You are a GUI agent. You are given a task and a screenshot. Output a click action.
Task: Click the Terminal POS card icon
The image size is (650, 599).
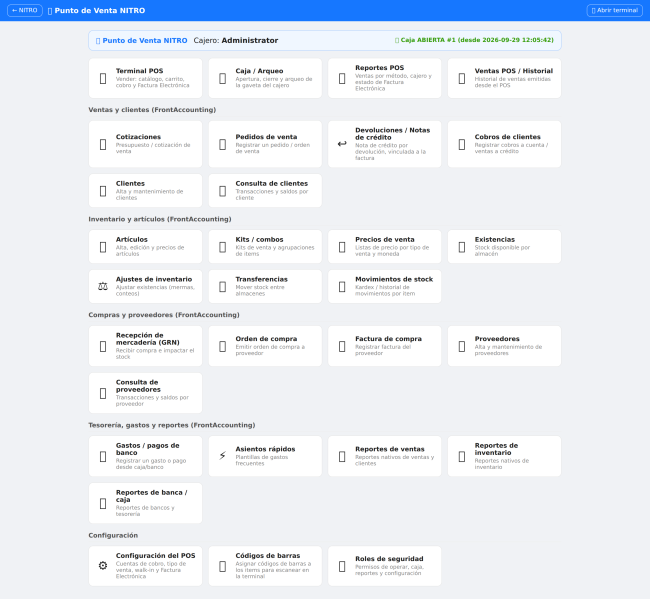pyautogui.click(x=103, y=78)
